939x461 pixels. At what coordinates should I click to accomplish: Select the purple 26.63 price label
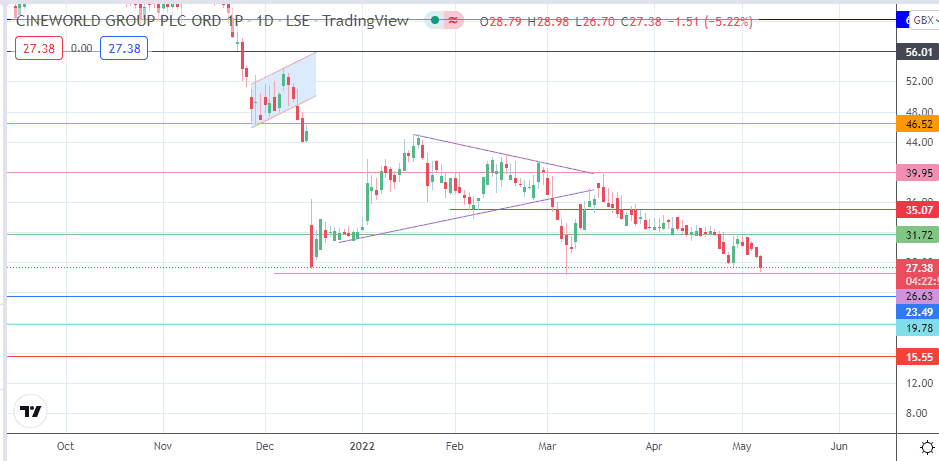point(918,296)
